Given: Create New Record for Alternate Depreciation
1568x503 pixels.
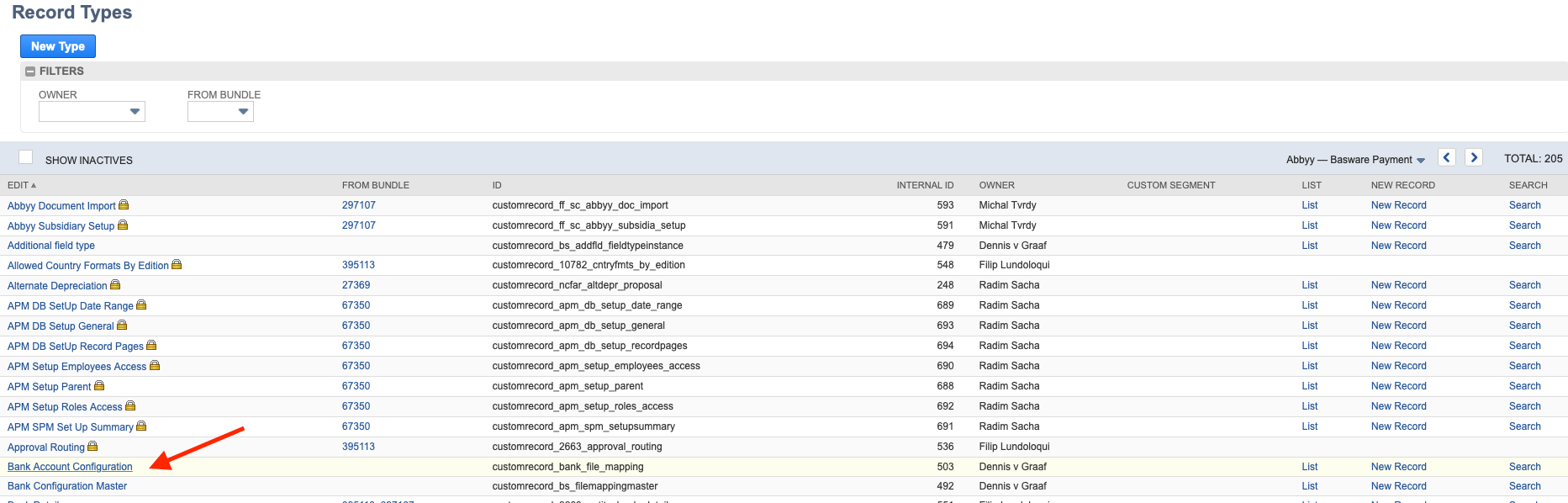Looking at the screenshot, I should click(1398, 285).
